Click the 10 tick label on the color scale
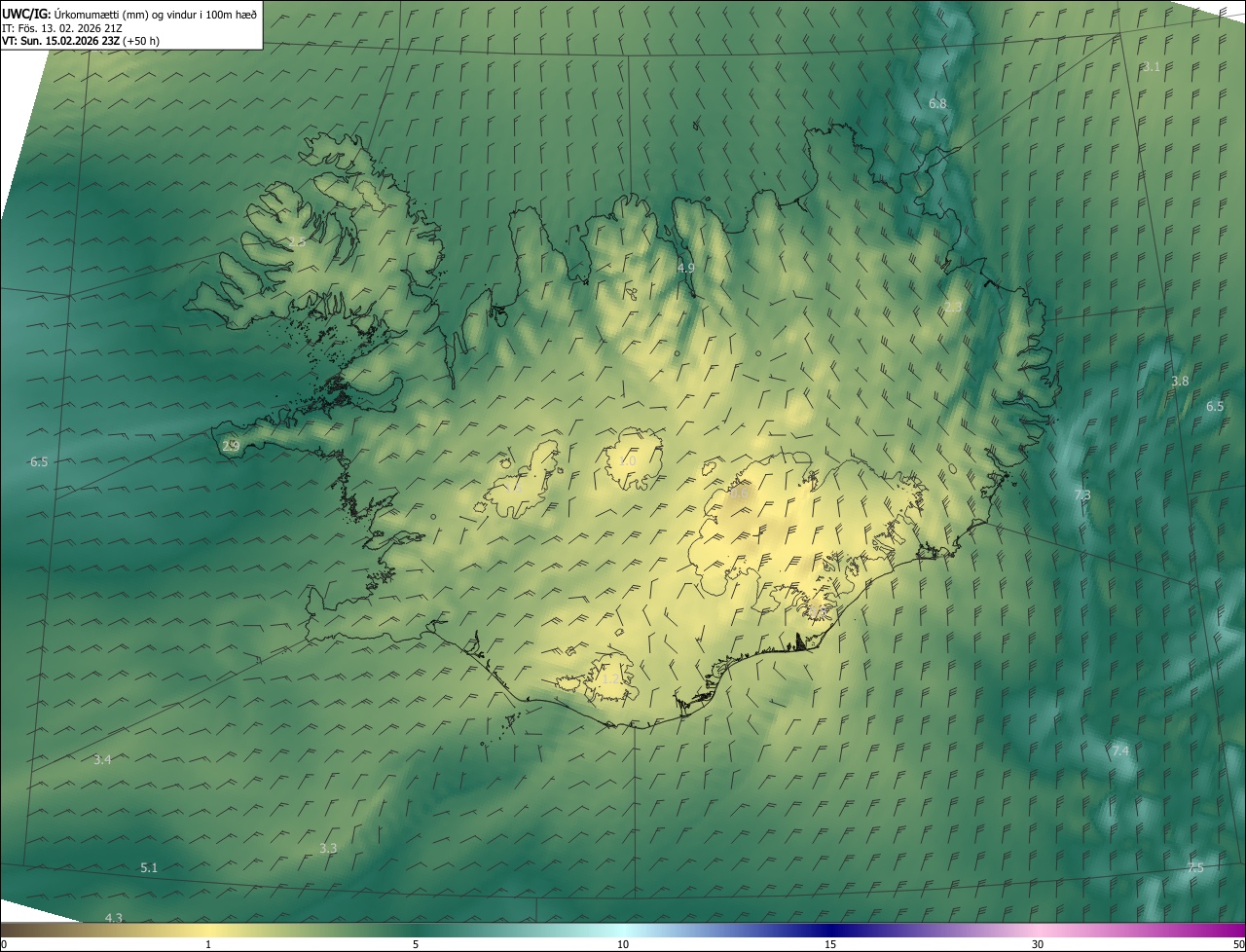The height and width of the screenshot is (952, 1246). (x=623, y=944)
